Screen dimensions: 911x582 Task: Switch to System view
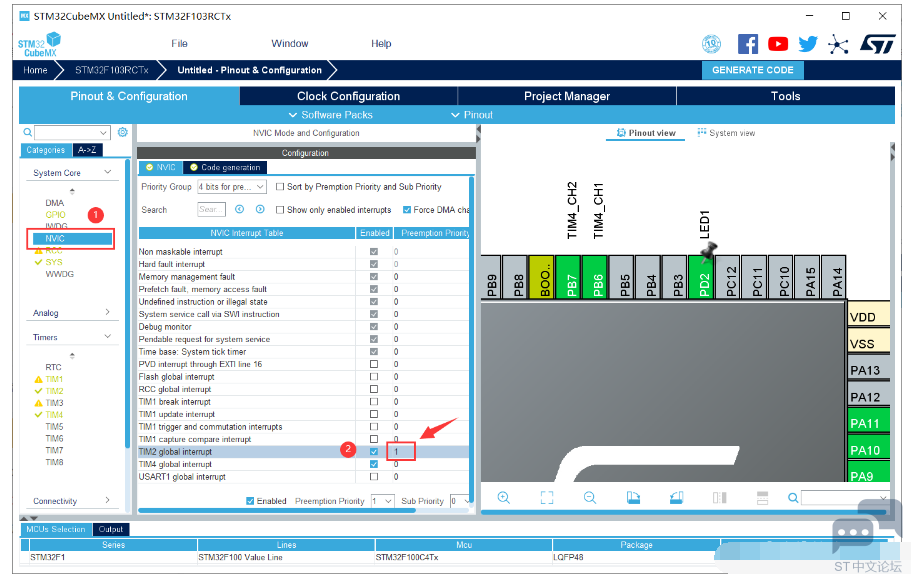[x=726, y=133]
